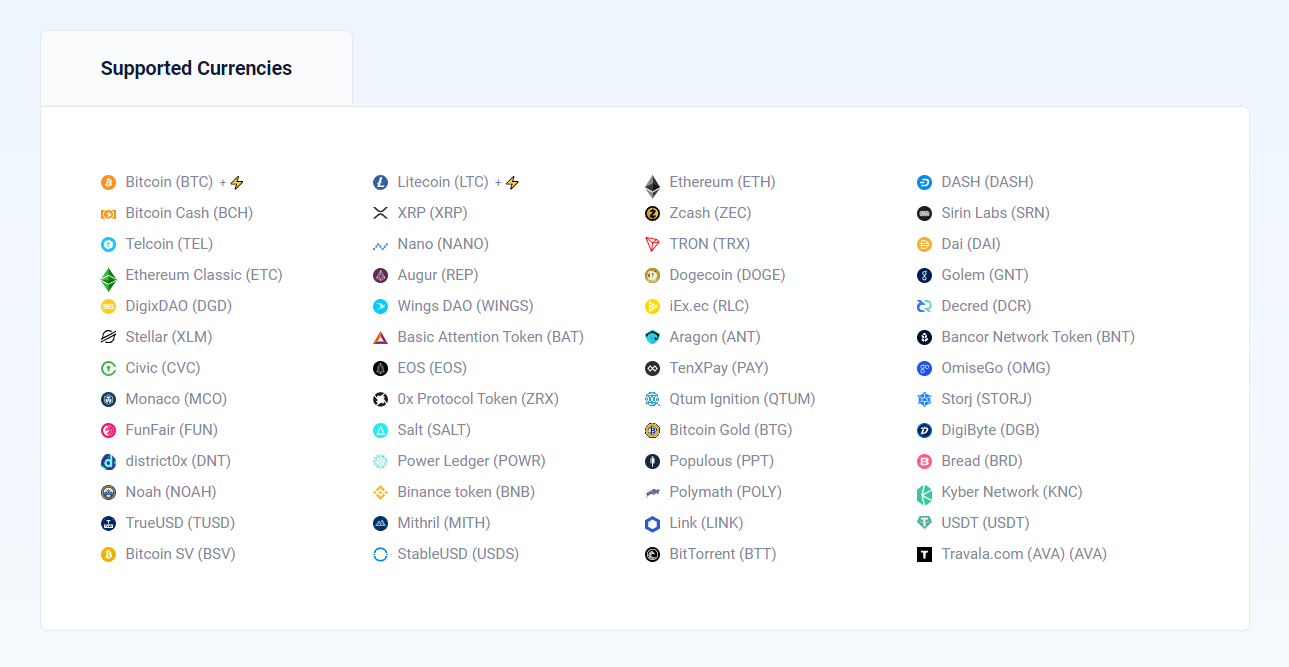
Task: Click the green Ethereum Classic icon
Action: pyautogui.click(x=109, y=279)
